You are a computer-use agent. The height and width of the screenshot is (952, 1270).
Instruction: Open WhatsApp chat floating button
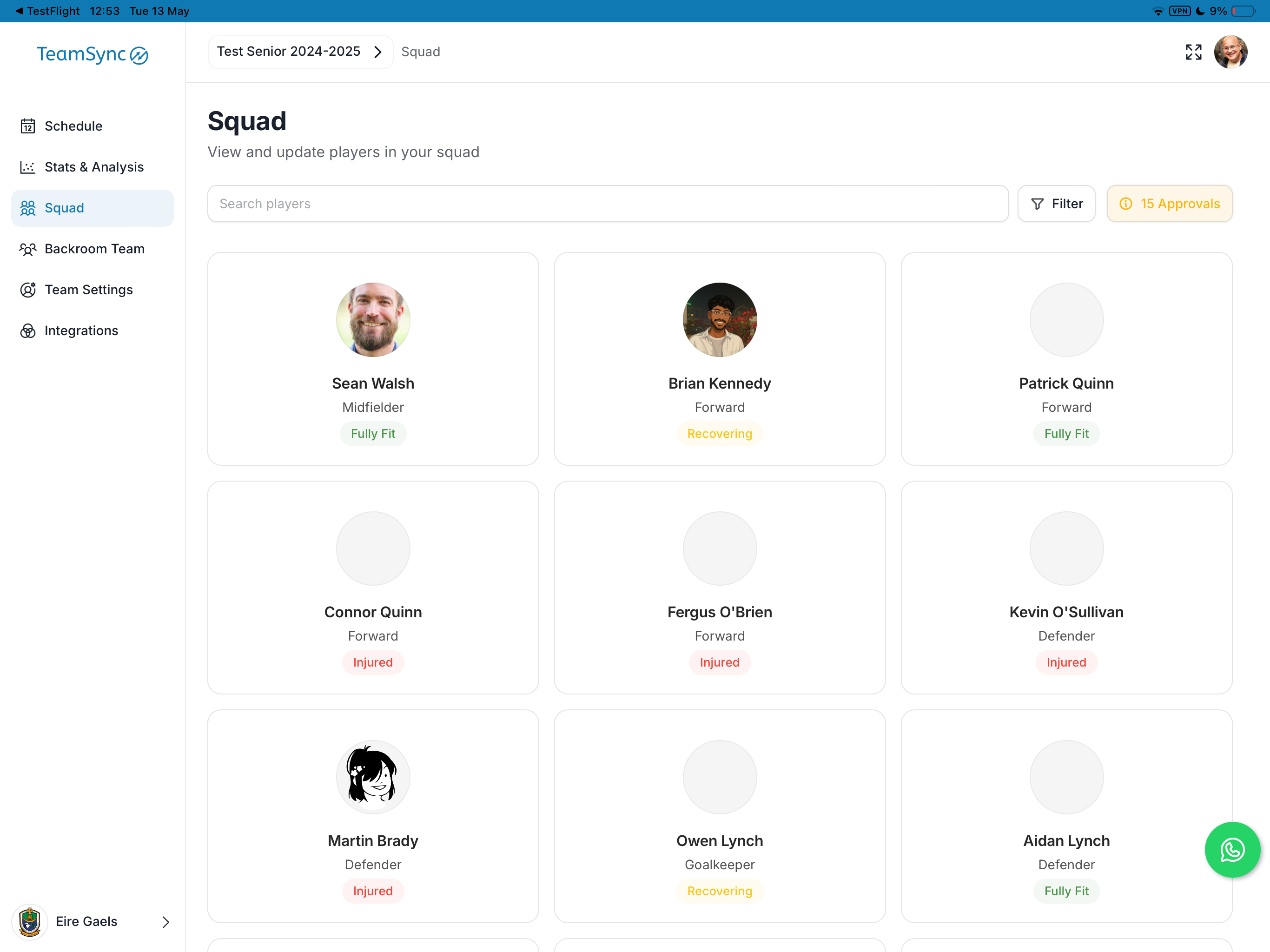click(x=1232, y=849)
